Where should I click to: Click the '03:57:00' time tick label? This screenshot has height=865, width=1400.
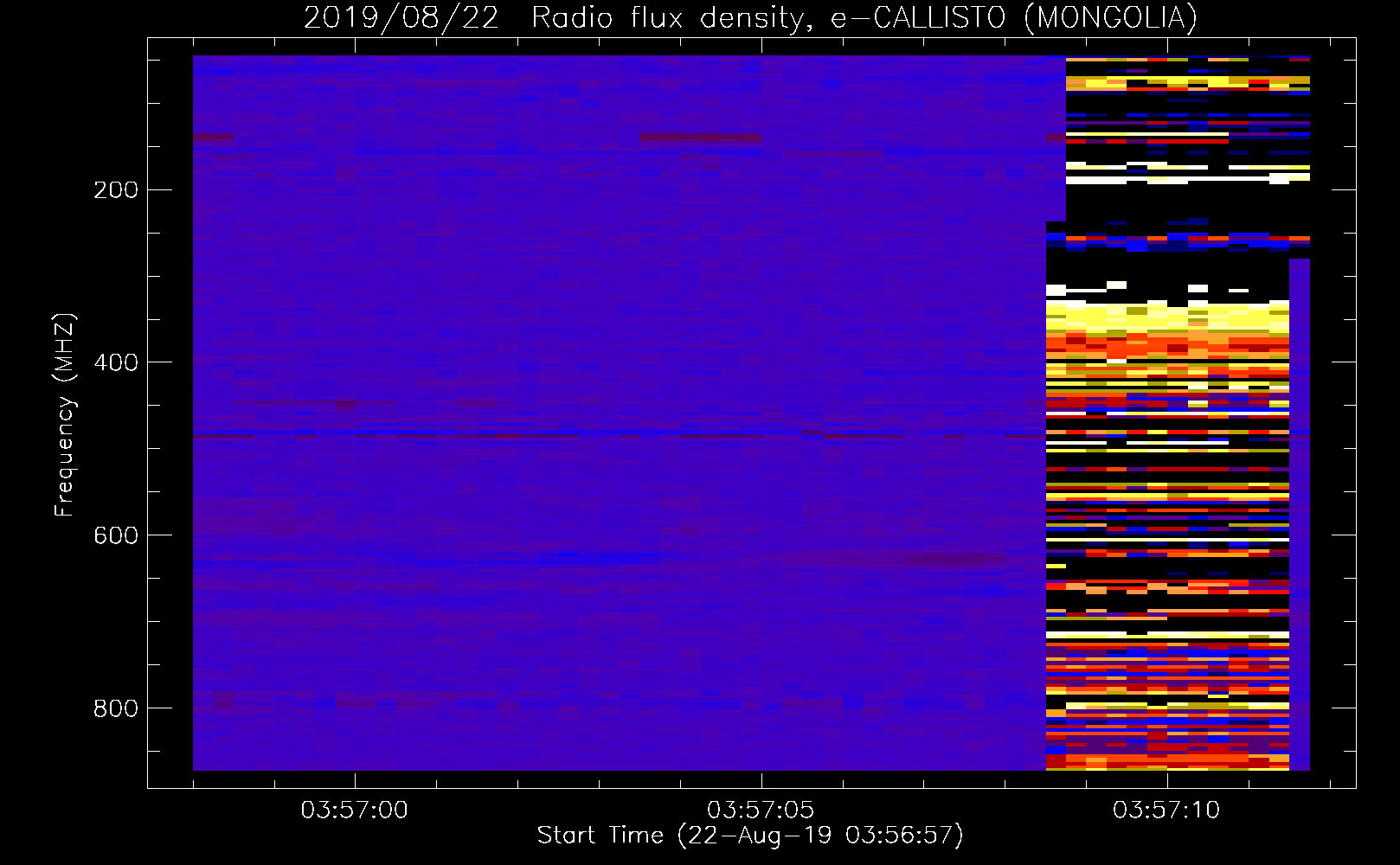coord(355,810)
